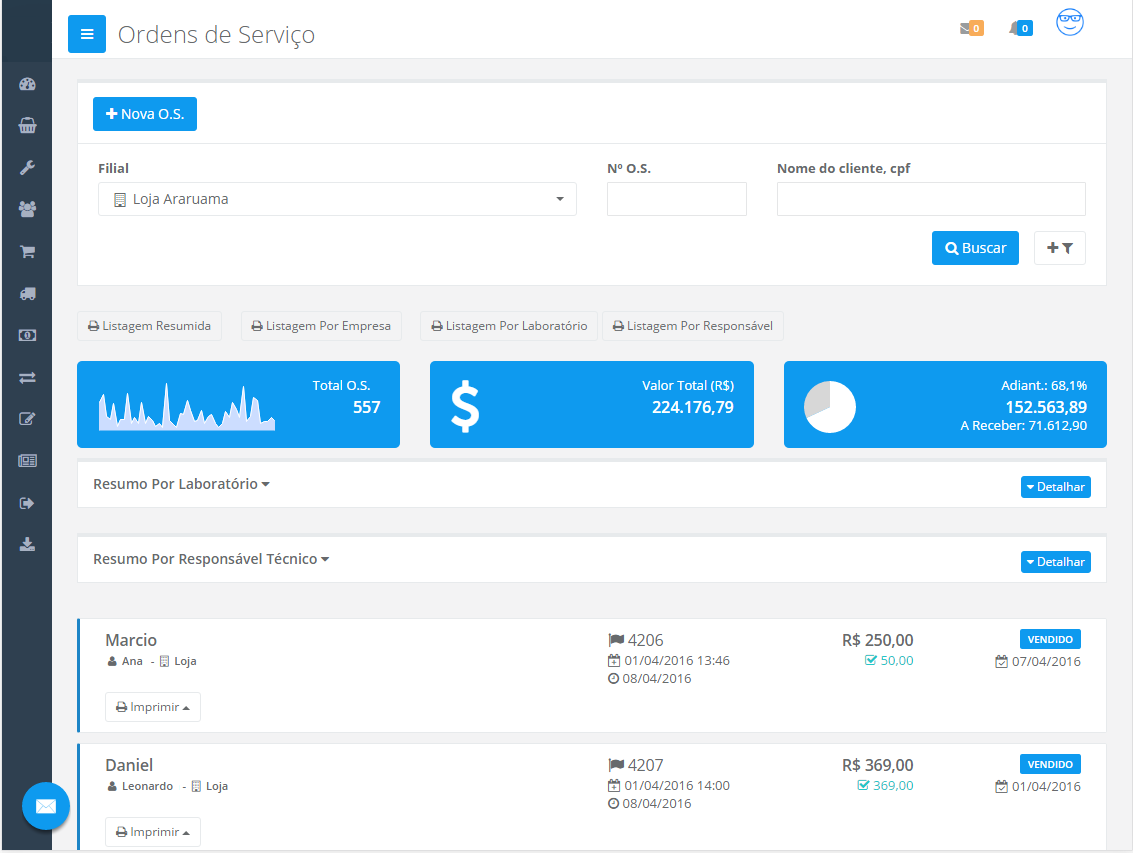Select the wrench icon in the sidebar

point(27,168)
